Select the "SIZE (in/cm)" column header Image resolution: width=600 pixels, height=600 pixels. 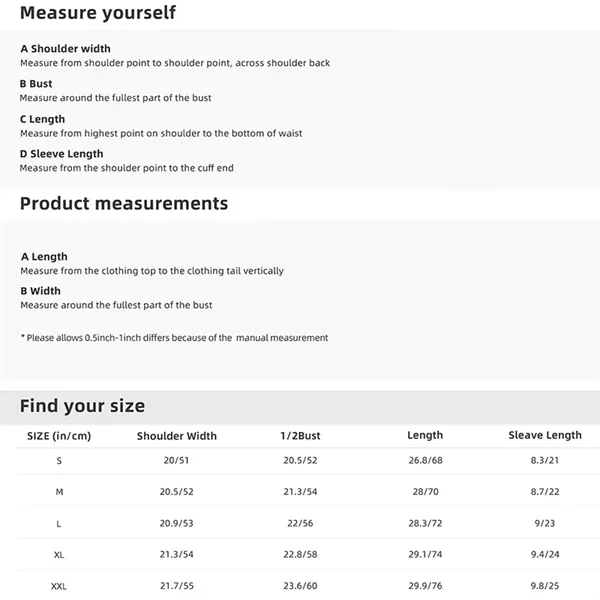tap(59, 436)
